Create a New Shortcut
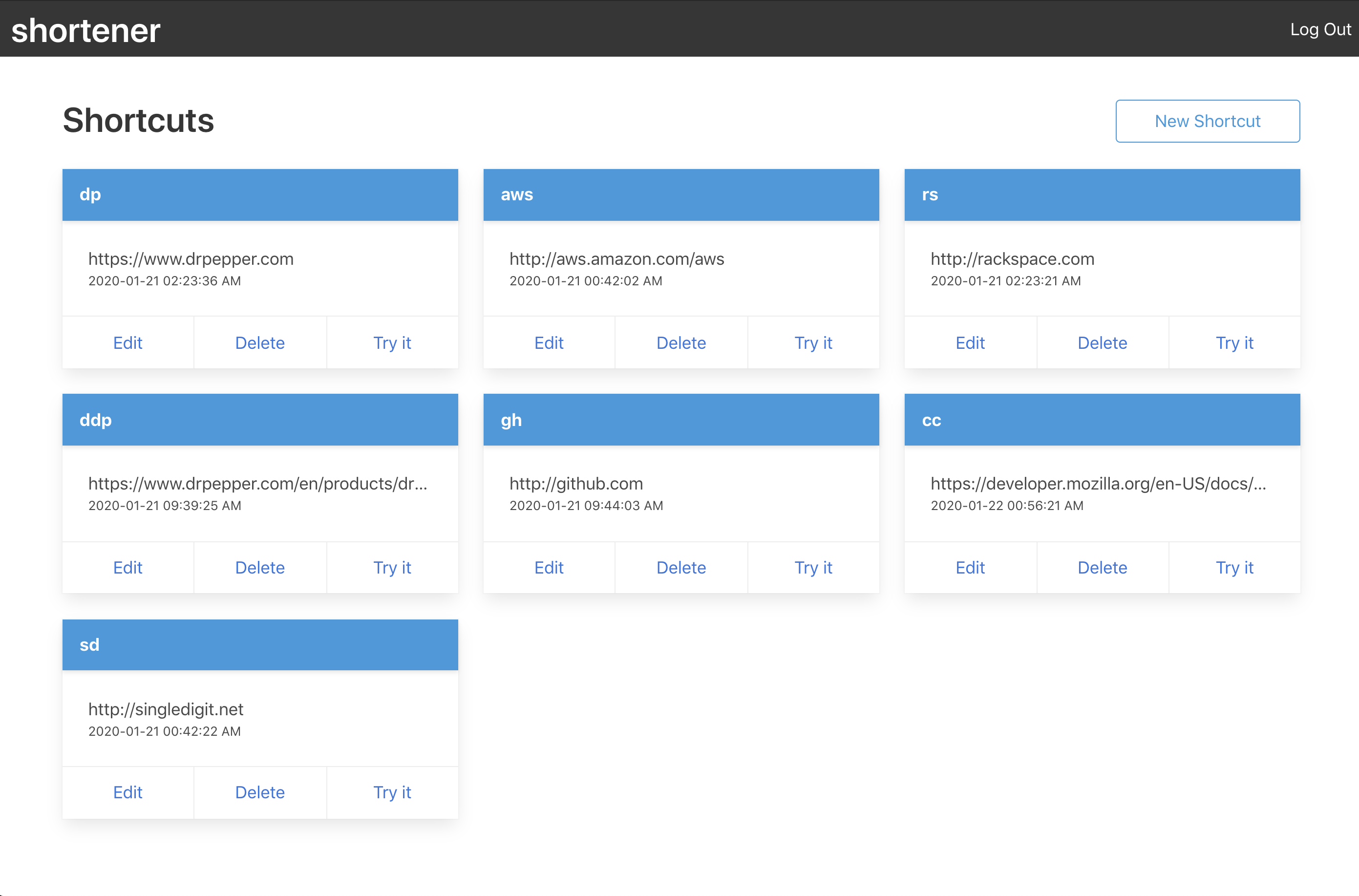 point(1207,121)
